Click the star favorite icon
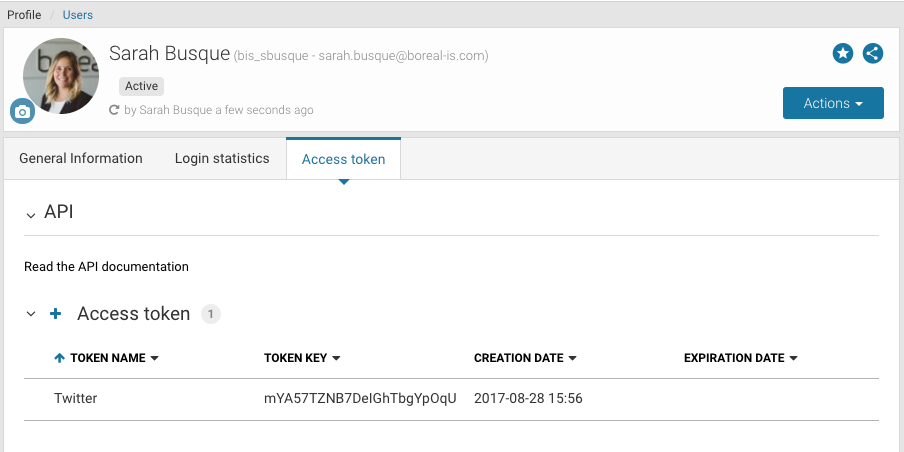Image resolution: width=904 pixels, height=452 pixels. point(843,54)
